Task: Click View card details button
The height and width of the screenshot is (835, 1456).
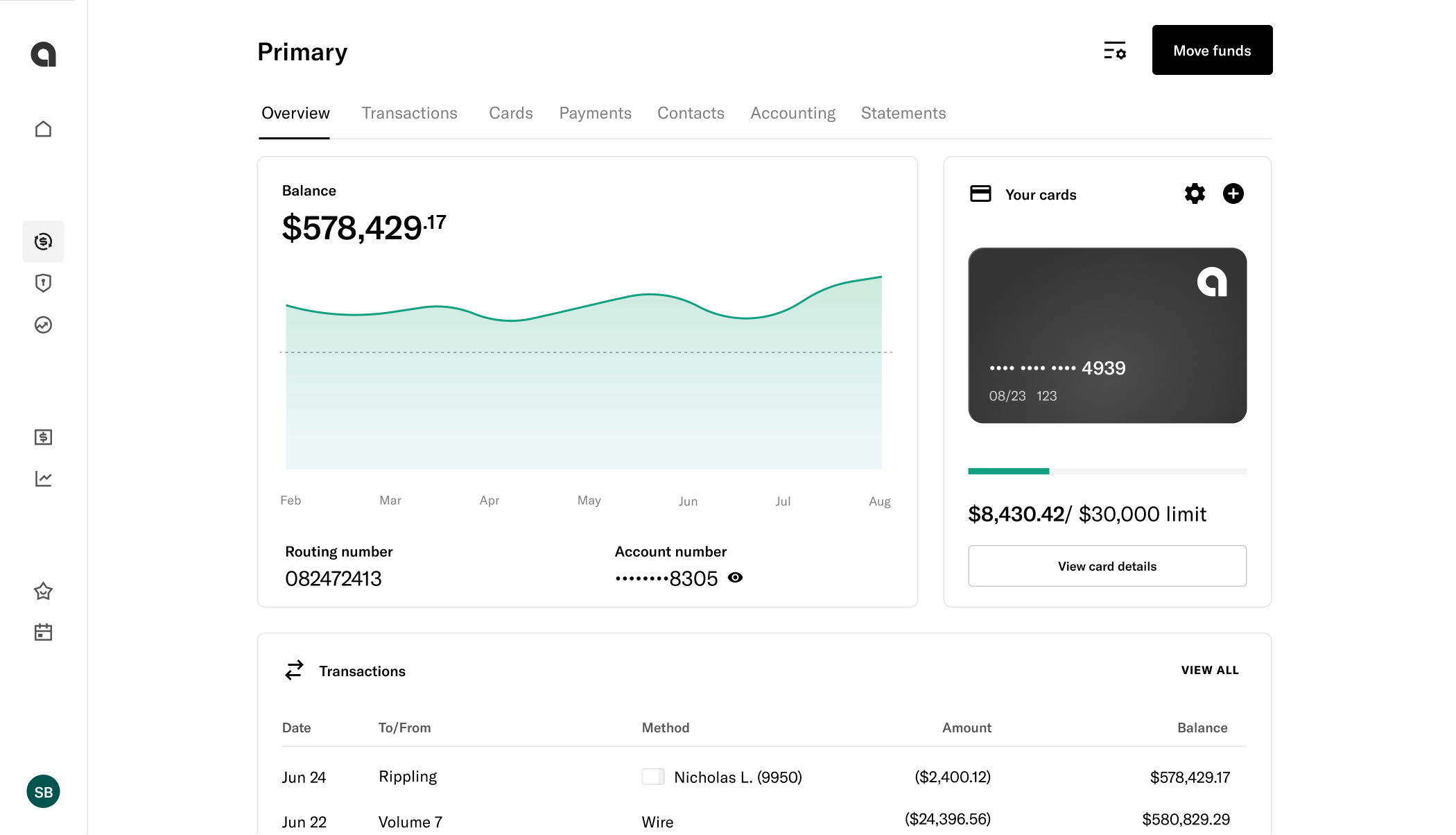Action: pyautogui.click(x=1107, y=565)
